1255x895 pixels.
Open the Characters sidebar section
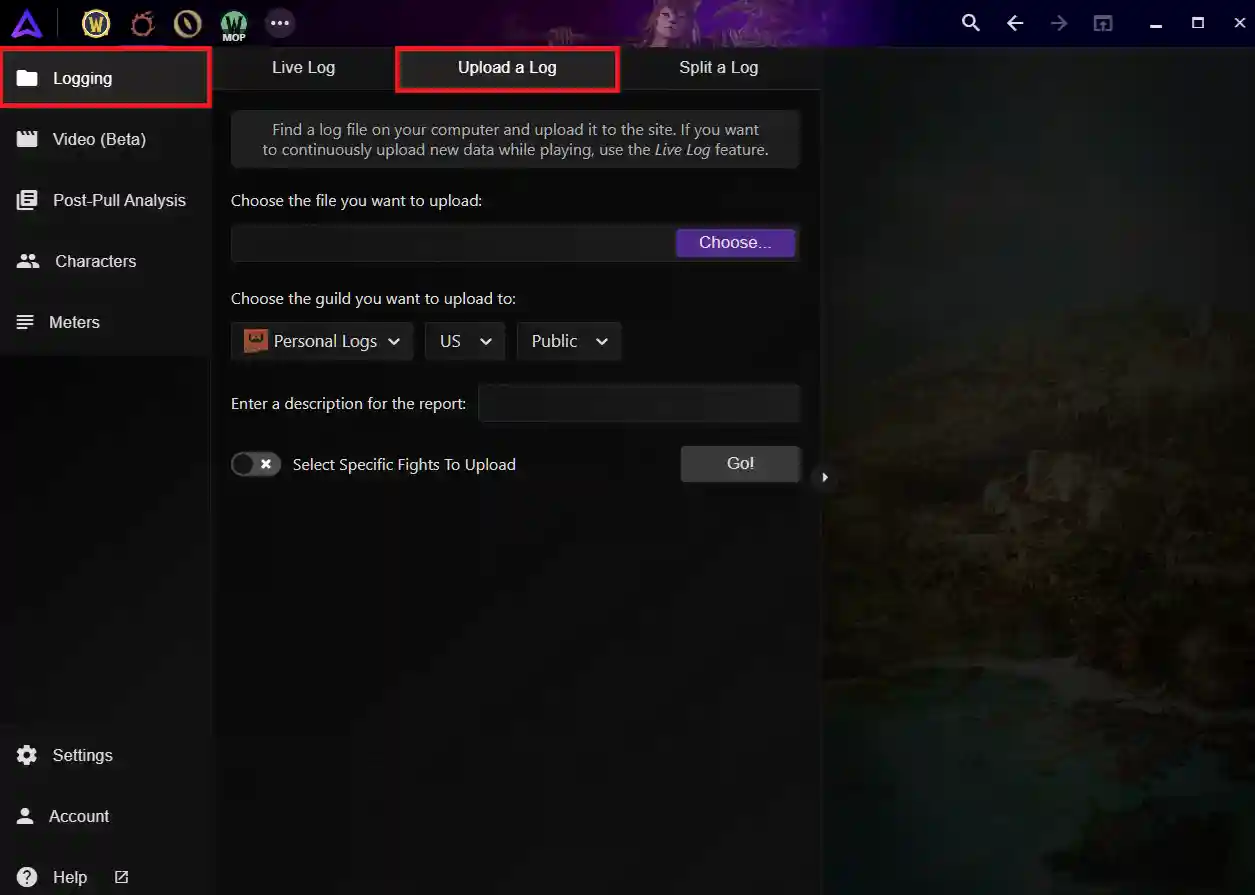point(95,261)
